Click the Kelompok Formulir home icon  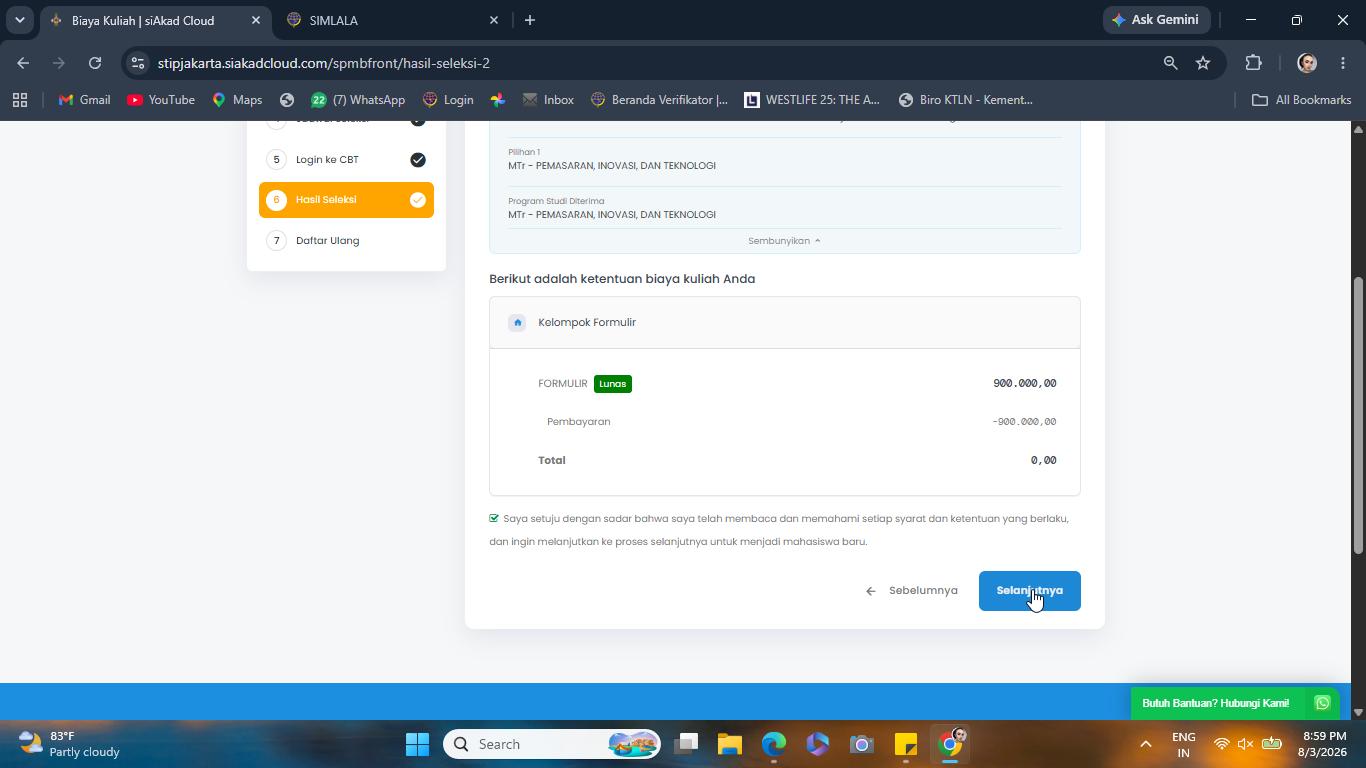(517, 323)
